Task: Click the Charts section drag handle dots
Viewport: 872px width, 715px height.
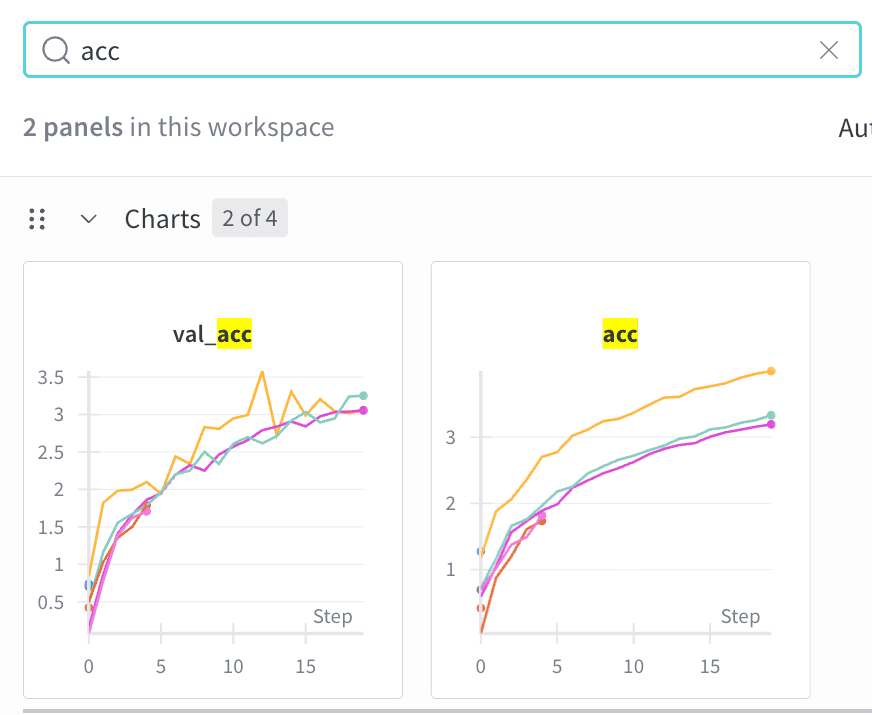Action: [37, 219]
